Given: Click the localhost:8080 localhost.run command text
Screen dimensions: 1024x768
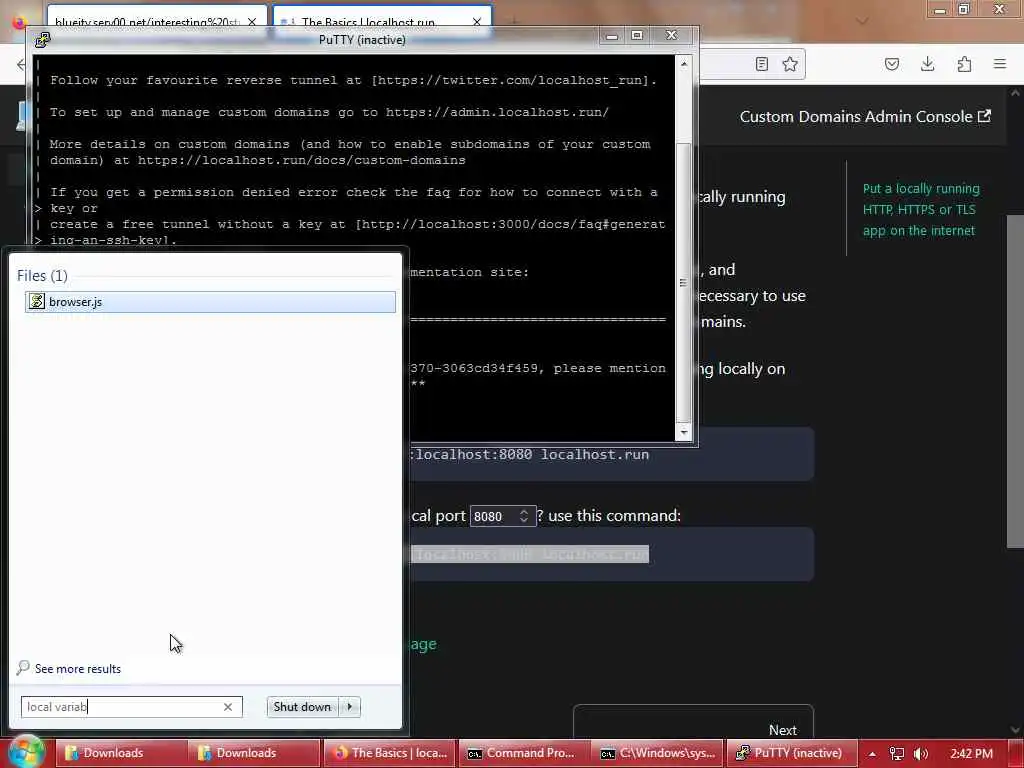Looking at the screenshot, I should pos(530,455).
